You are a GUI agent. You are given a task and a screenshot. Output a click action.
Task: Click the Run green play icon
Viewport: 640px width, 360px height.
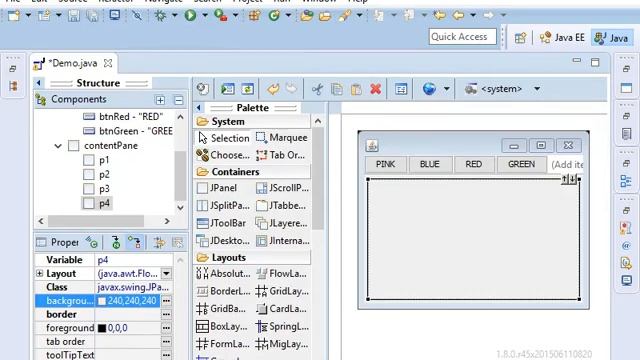(x=190, y=16)
